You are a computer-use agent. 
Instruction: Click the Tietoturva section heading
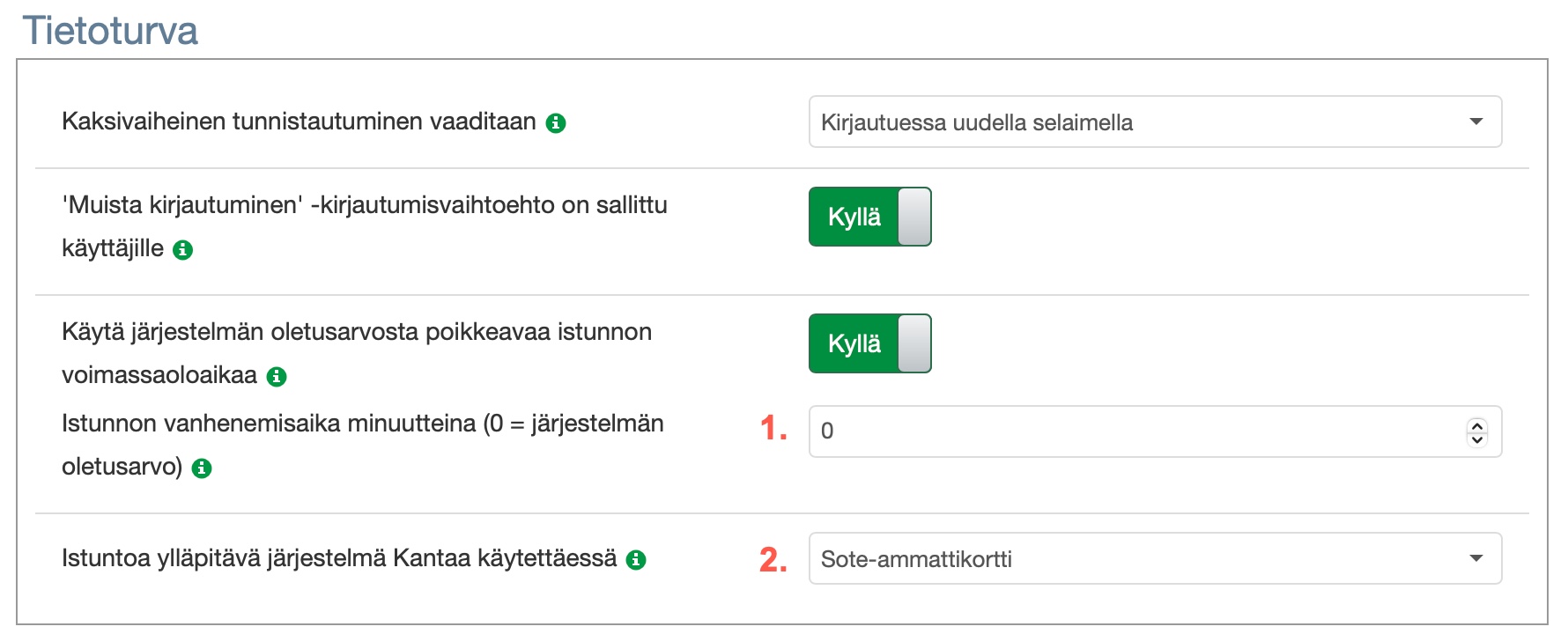coord(110,31)
